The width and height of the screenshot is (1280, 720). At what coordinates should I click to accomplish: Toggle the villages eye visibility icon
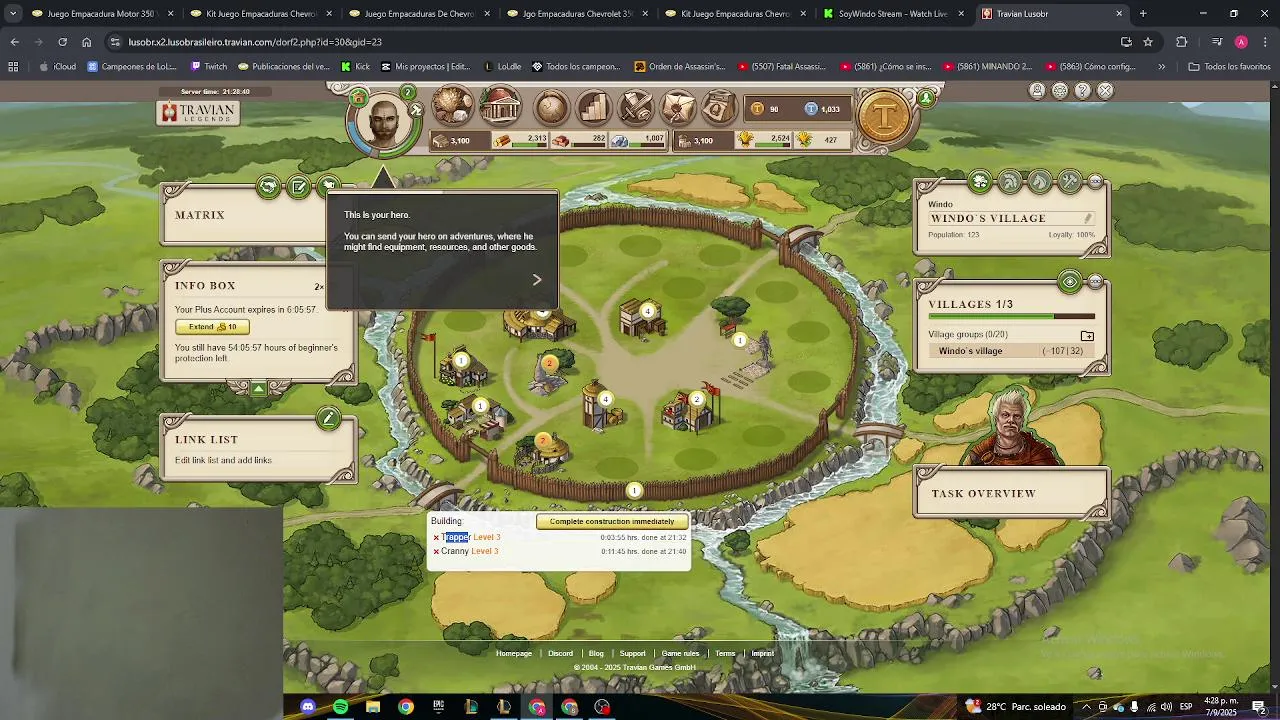point(1070,282)
